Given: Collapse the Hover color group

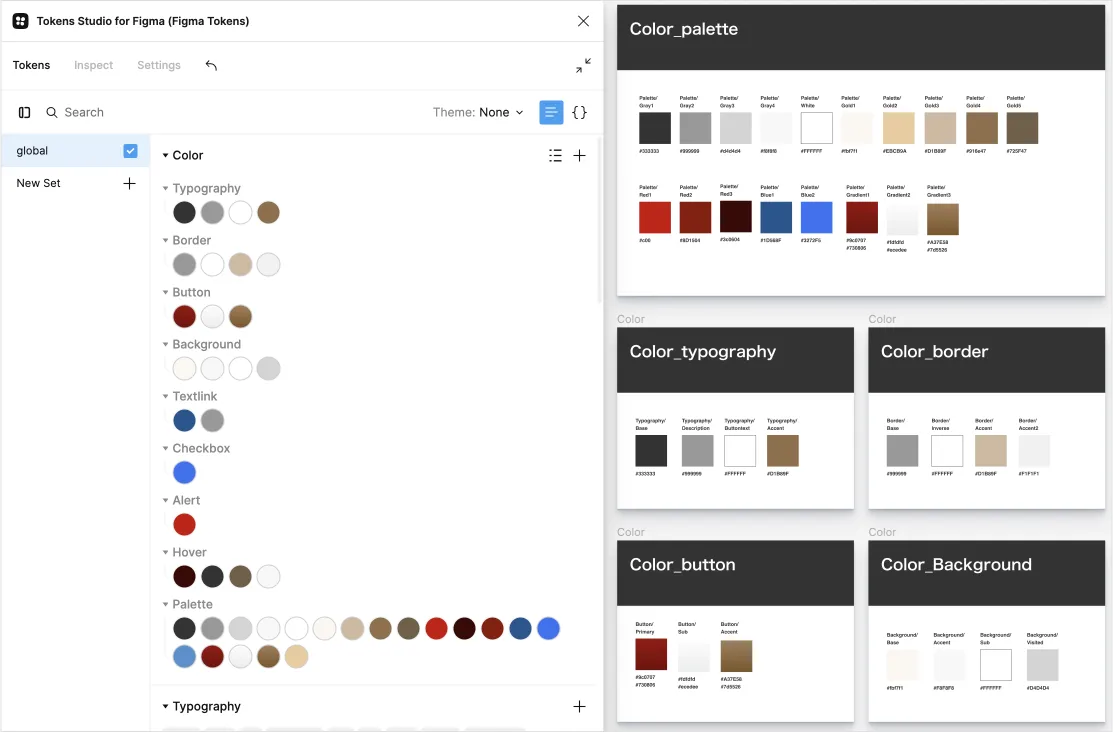Looking at the screenshot, I should (x=166, y=553).
